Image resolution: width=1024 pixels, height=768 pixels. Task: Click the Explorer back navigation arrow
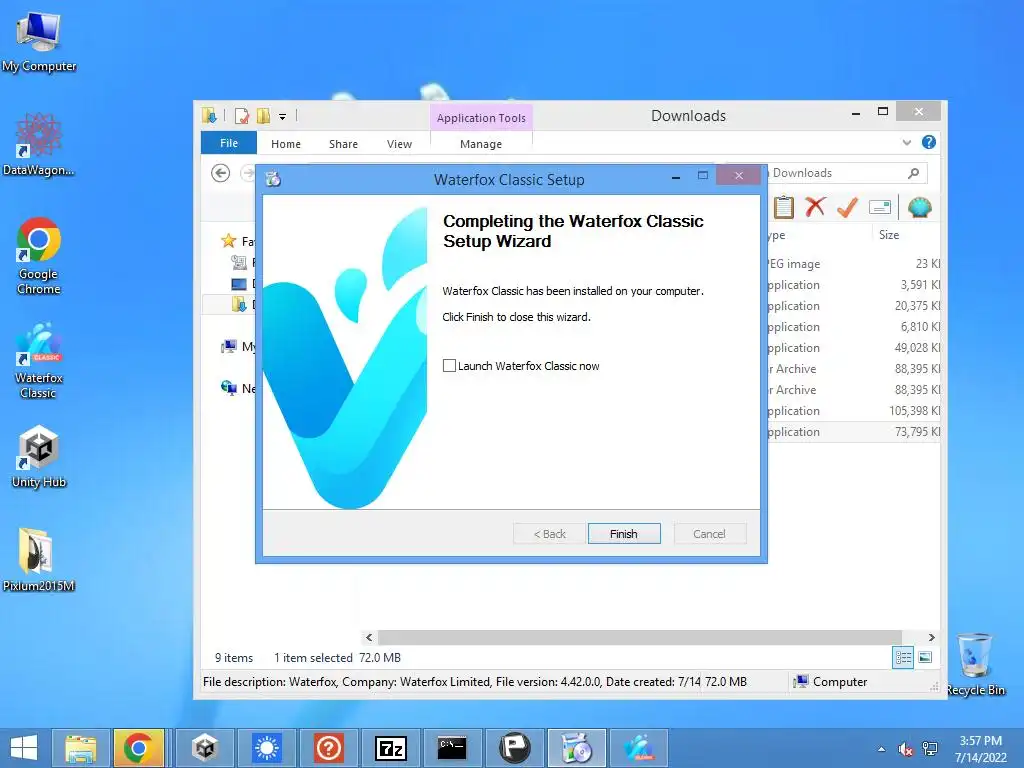point(221,173)
